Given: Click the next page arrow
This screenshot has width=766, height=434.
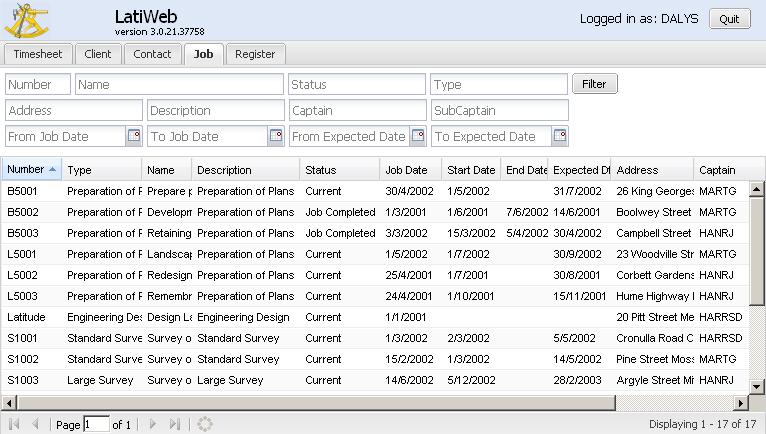Looking at the screenshot, I should click(x=153, y=424).
